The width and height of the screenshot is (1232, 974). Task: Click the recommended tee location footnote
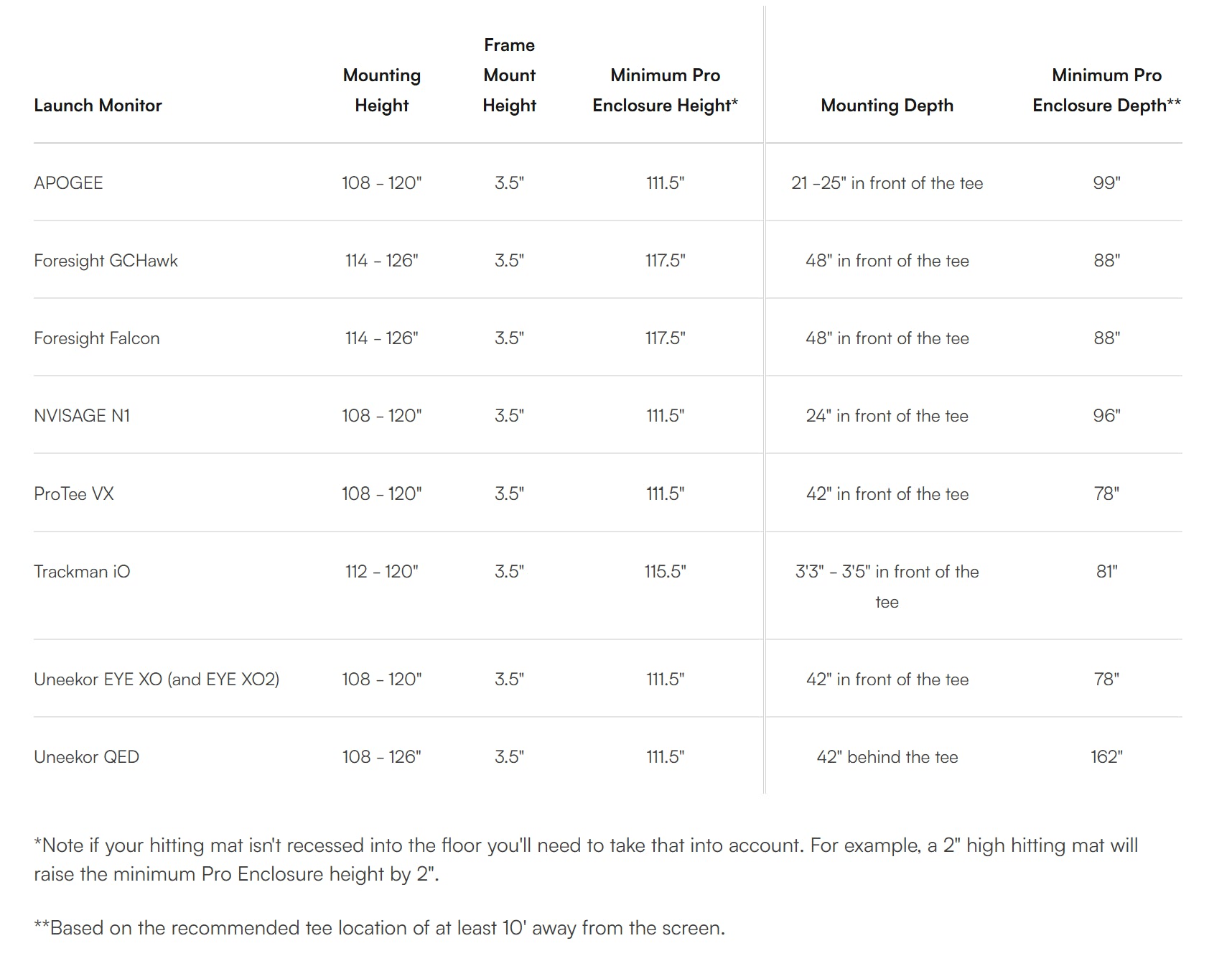[380, 928]
